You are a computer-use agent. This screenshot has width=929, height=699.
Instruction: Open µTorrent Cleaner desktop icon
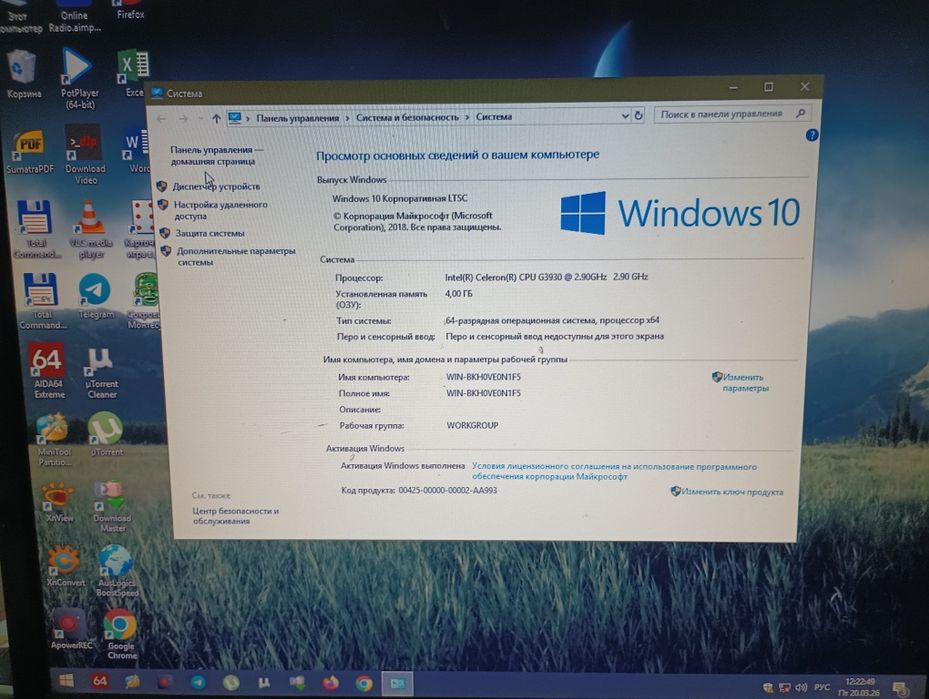102,373
